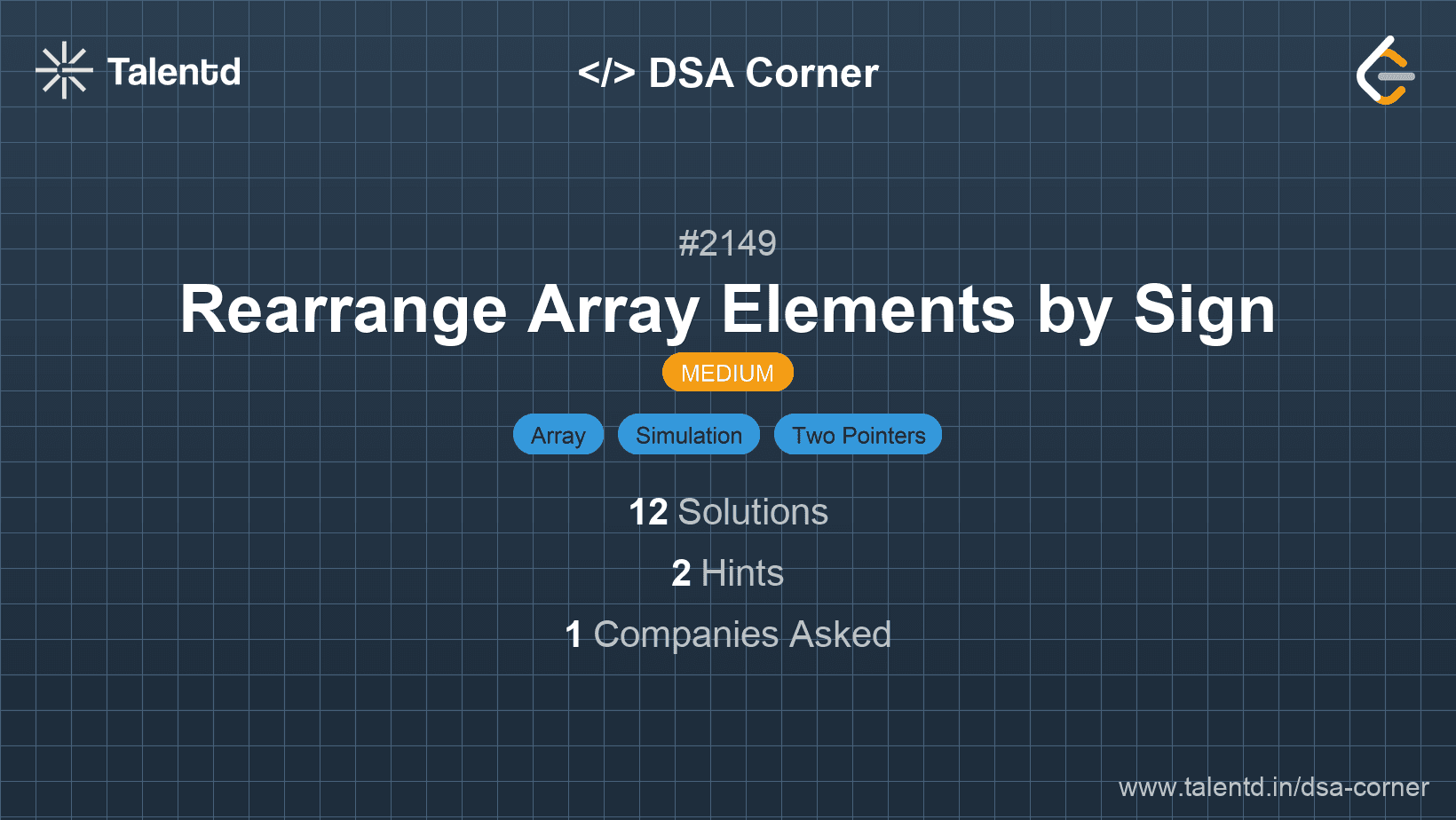Screen dimensions: 1456x820
Task: Click the bold number 2 before Hints
Action: pyautogui.click(x=681, y=574)
